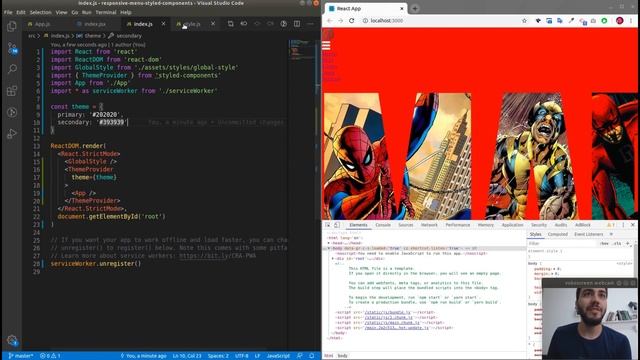Image resolution: width=640 pixels, height=360 pixels.
Task: Open the Explorer view in the activity bar
Action: tap(12, 27)
